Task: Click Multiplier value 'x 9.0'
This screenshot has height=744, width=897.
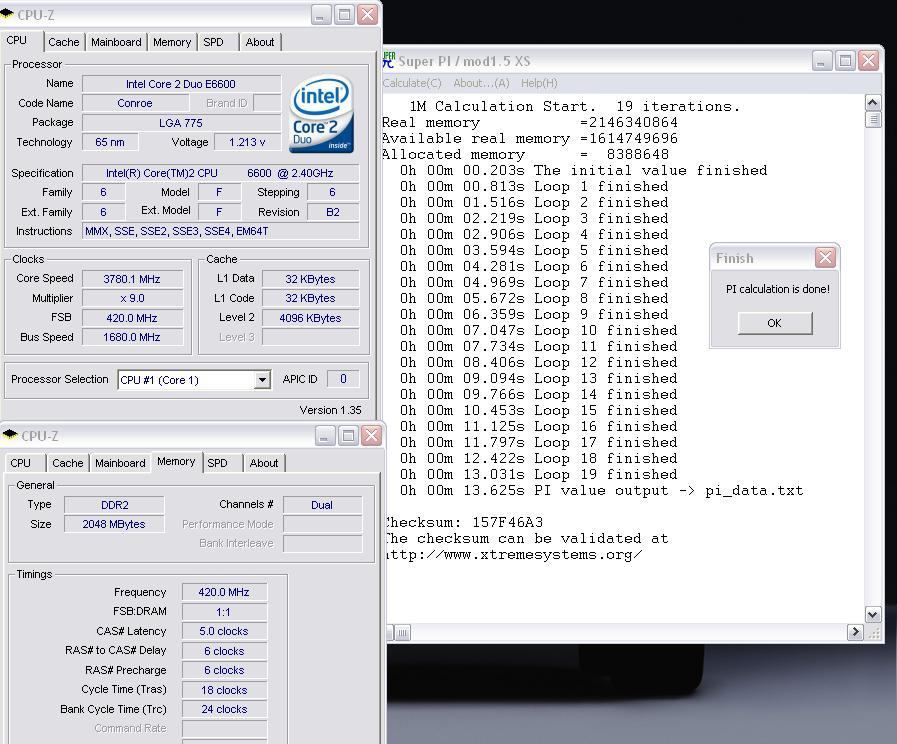Action: [x=132, y=299]
